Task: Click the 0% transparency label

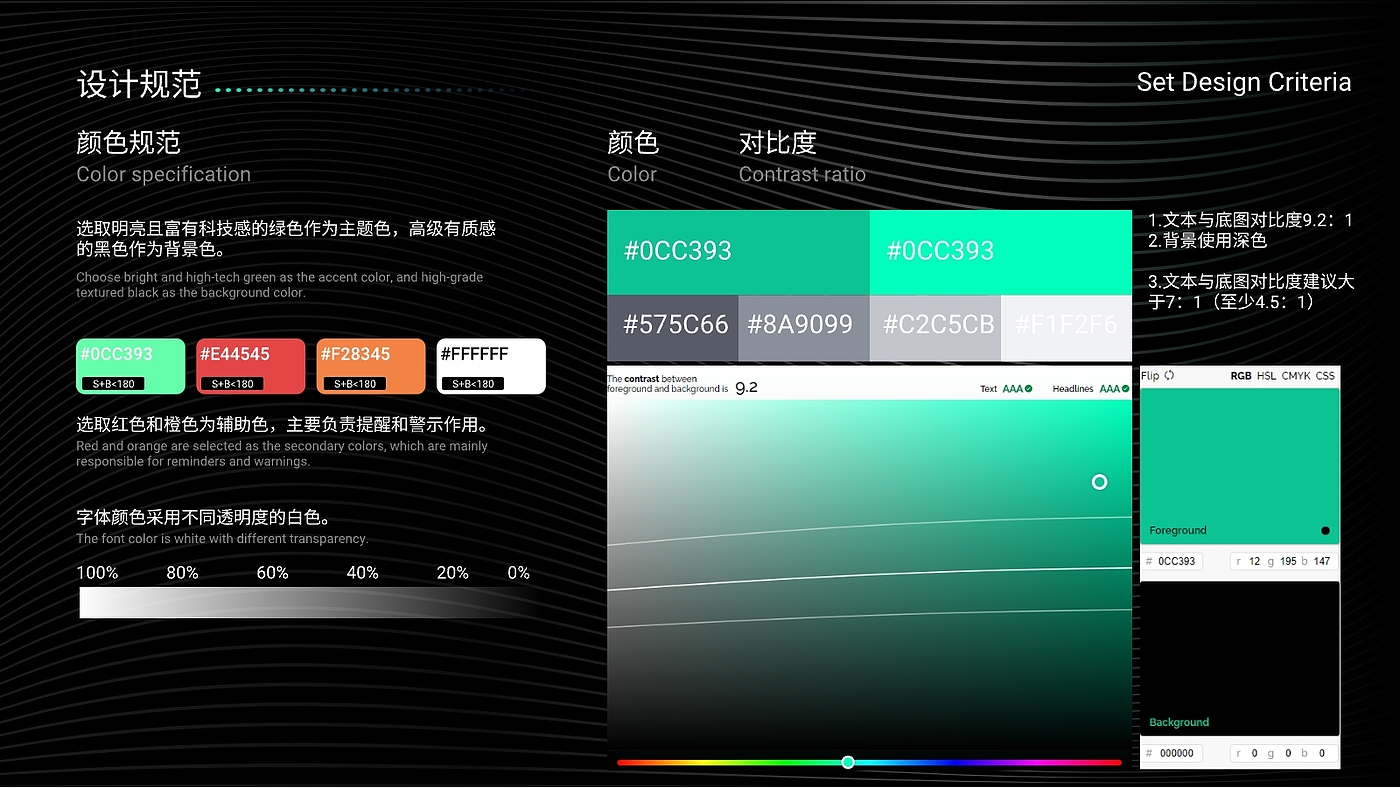Action: (518, 573)
